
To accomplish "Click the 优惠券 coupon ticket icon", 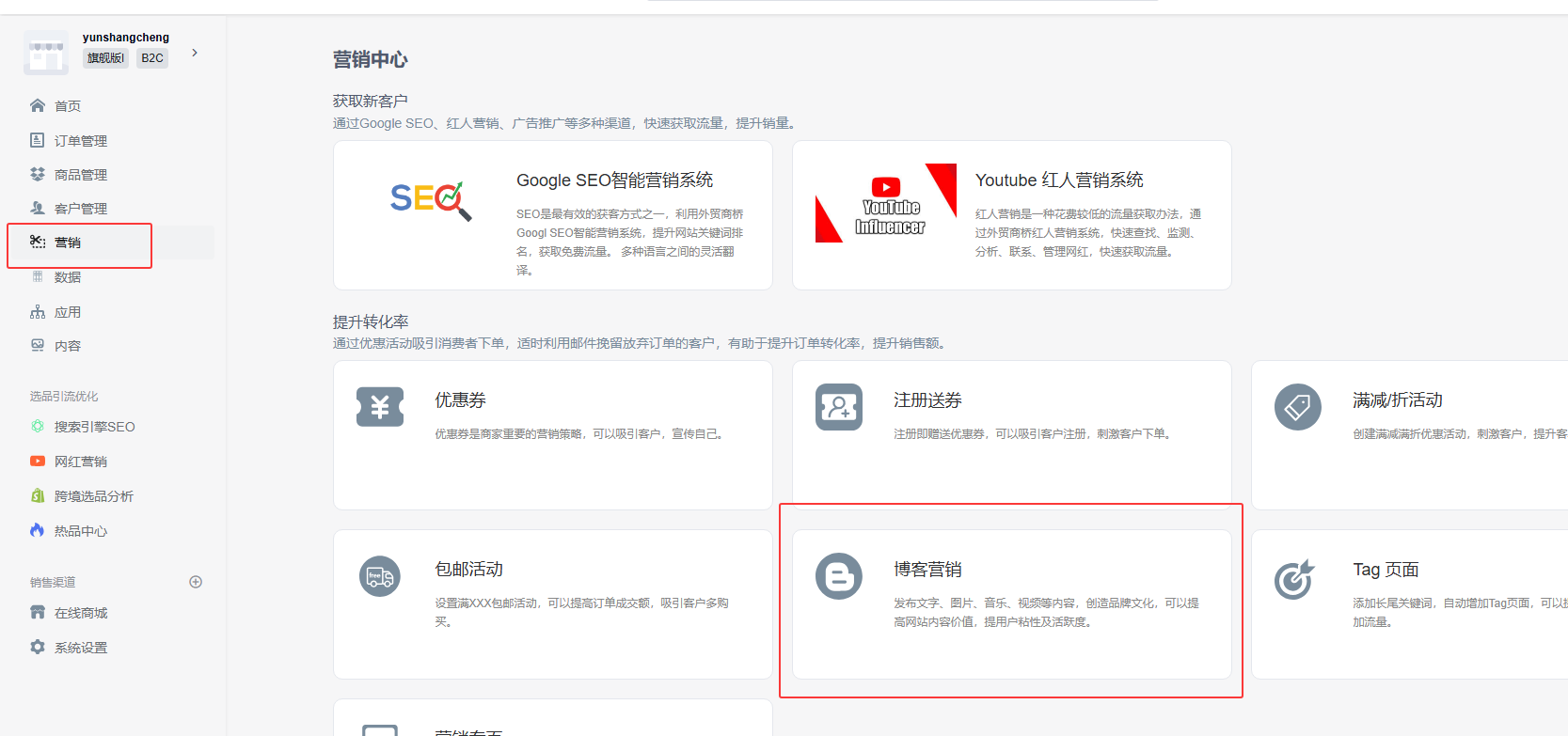I will point(380,407).
